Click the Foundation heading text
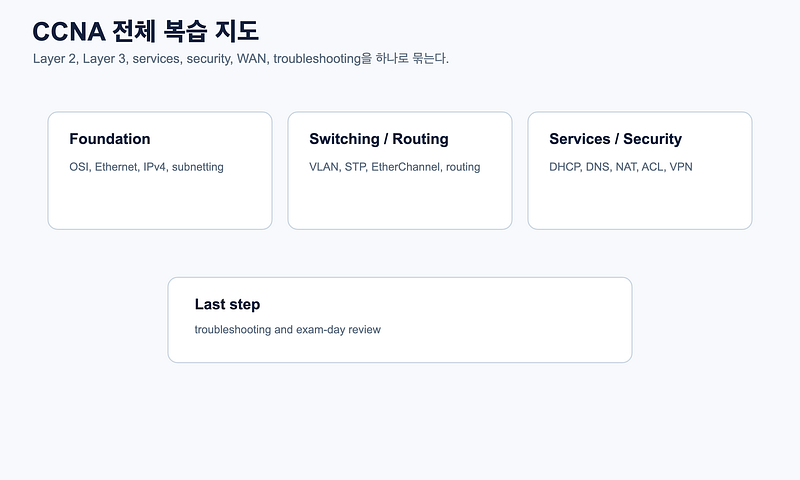Screen dimensions: 800x480 click(110, 139)
